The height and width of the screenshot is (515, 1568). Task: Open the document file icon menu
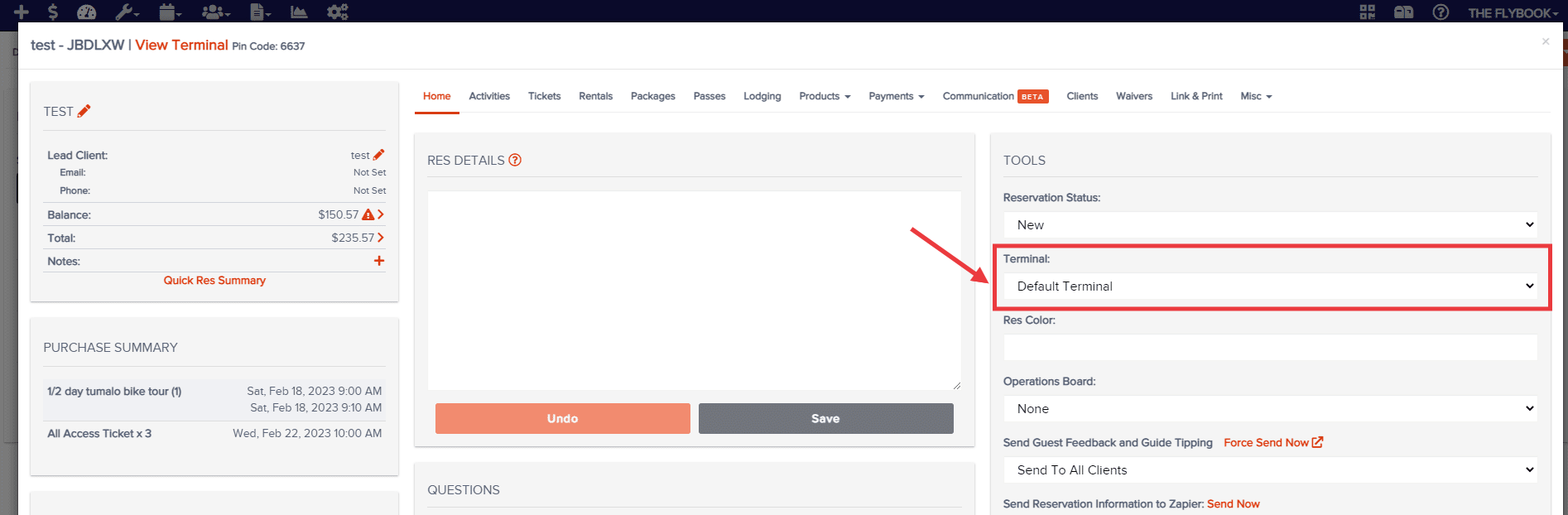point(260,12)
